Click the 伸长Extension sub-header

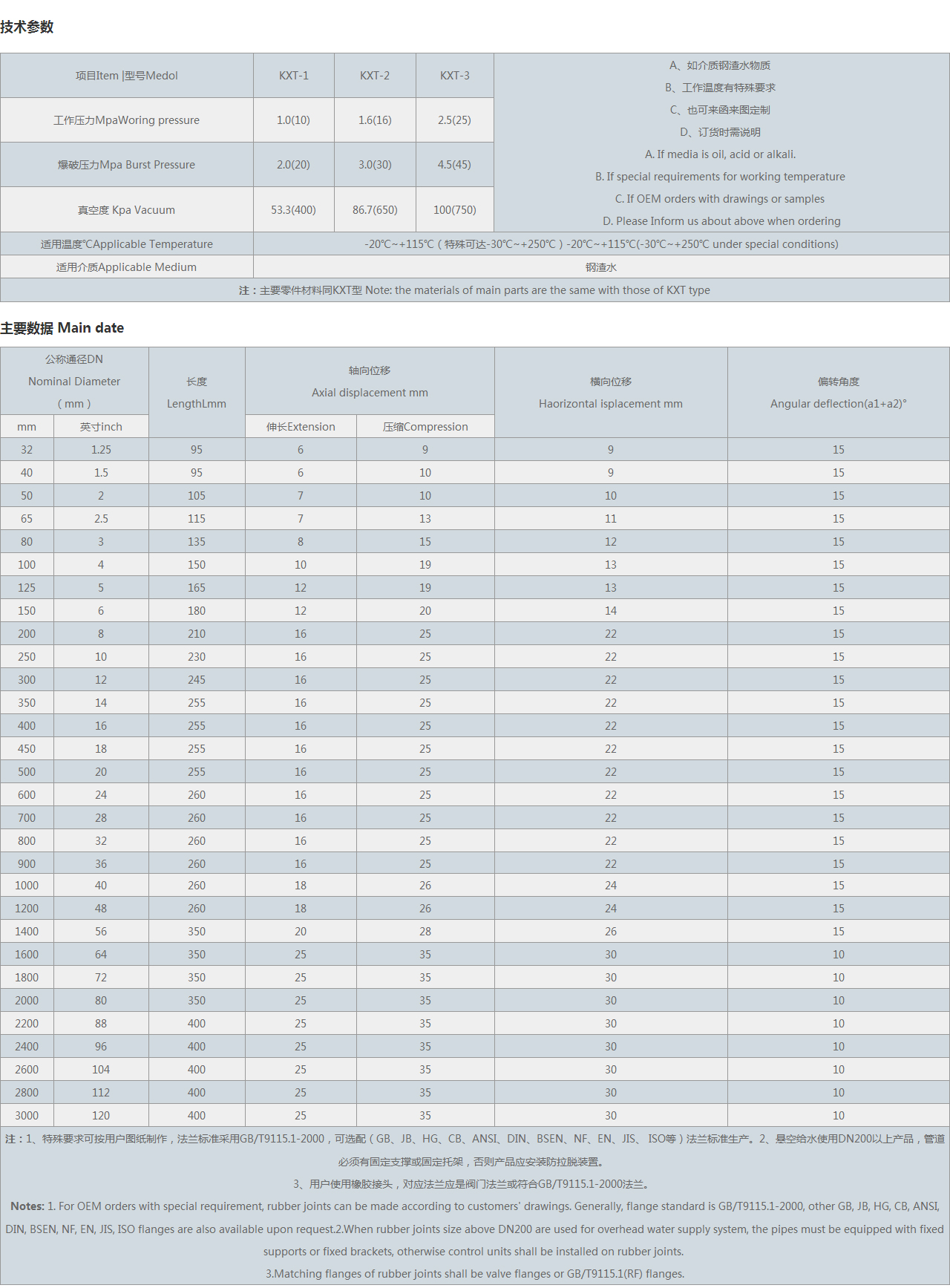click(301, 427)
